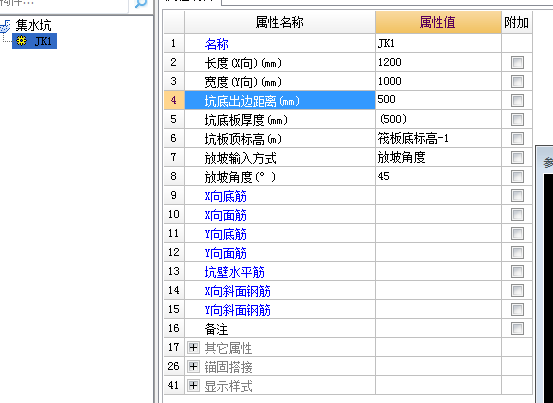Tick the 附加 checkbox for 坑壁水平筋
The height and width of the screenshot is (403, 553).
click(x=517, y=272)
